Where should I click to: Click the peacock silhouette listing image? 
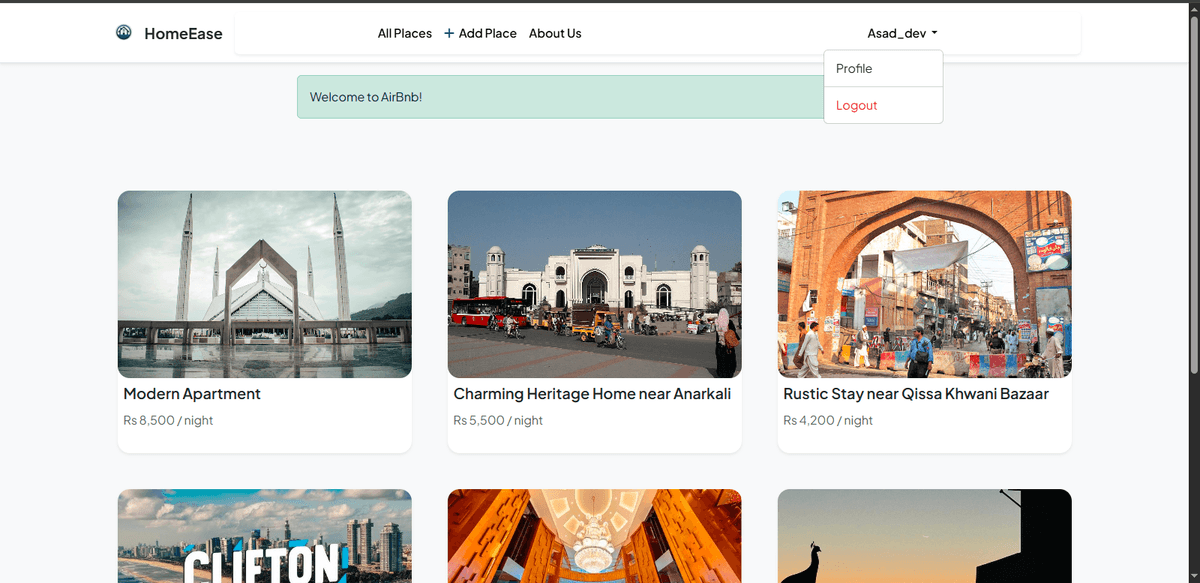pos(923,536)
